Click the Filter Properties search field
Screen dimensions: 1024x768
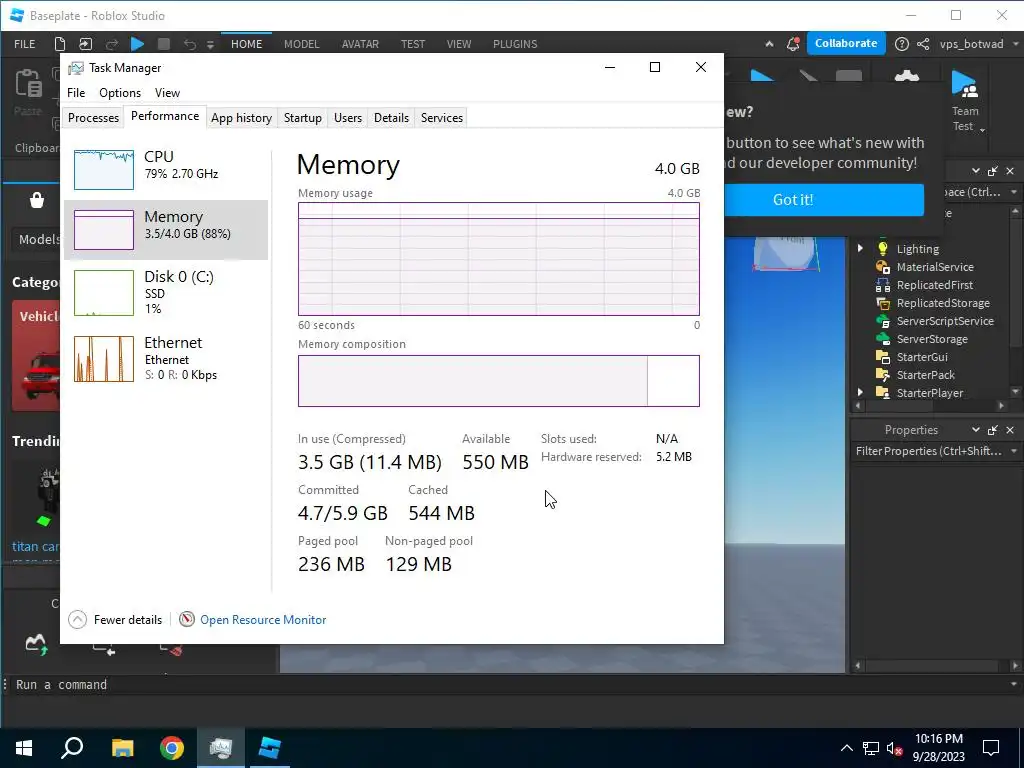coord(928,451)
